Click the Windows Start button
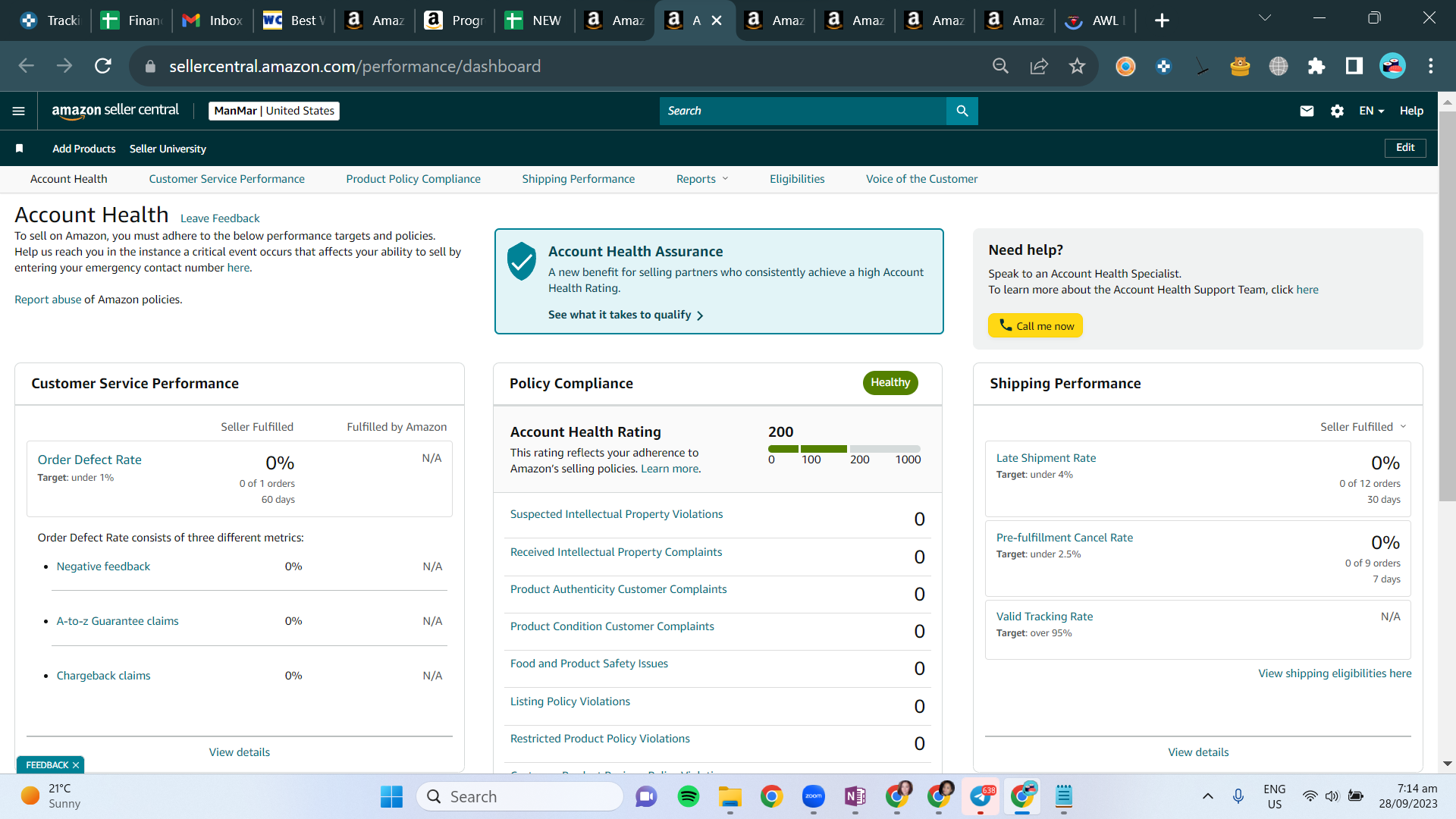1456x819 pixels. click(391, 796)
